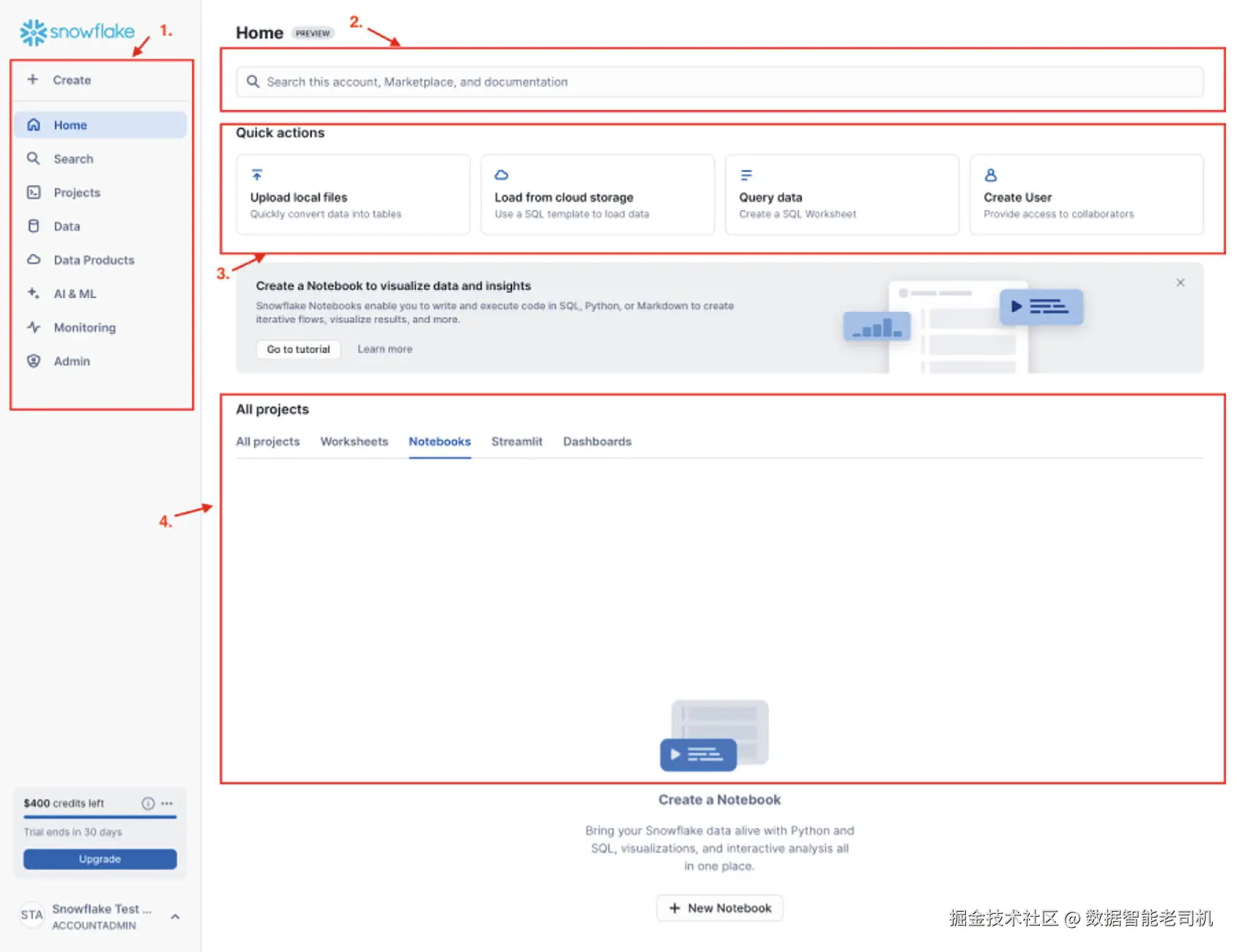Click the Data Products cloud icon

tap(34, 259)
